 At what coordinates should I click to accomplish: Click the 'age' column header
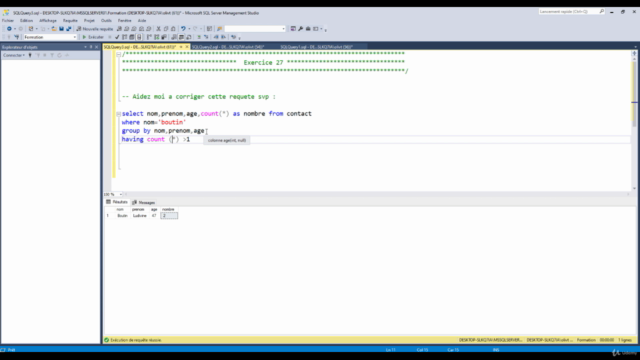point(154,209)
